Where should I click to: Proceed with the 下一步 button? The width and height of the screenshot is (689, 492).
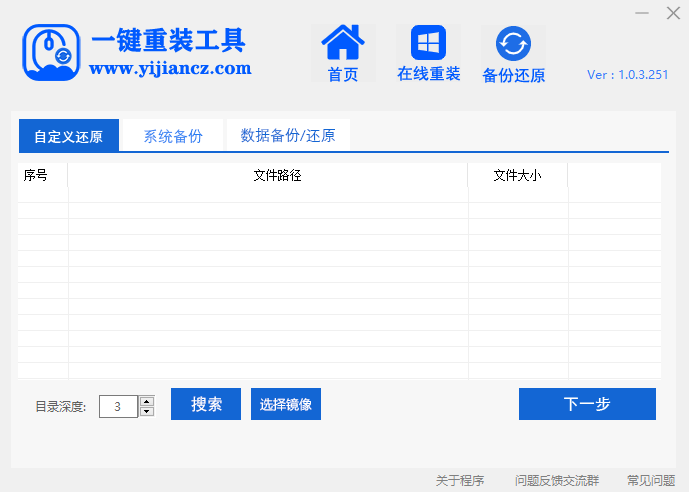587,404
